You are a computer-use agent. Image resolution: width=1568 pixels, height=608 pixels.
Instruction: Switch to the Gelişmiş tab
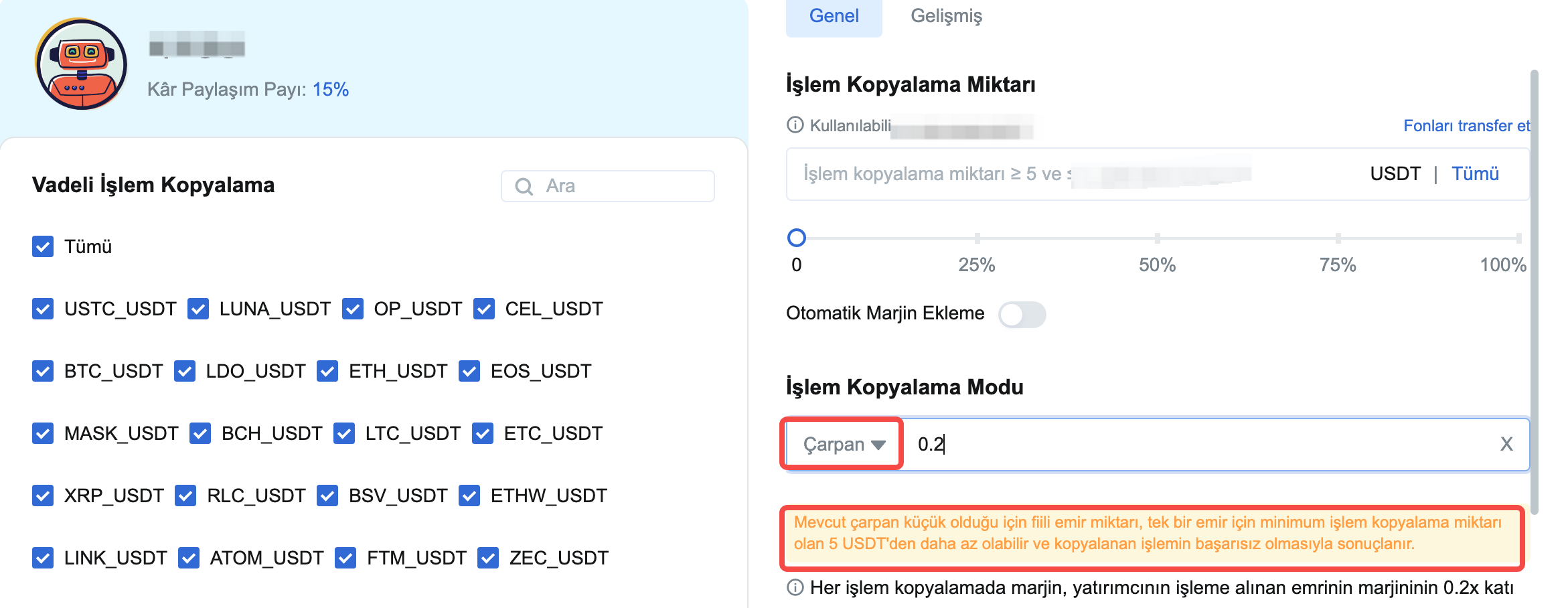(x=946, y=16)
